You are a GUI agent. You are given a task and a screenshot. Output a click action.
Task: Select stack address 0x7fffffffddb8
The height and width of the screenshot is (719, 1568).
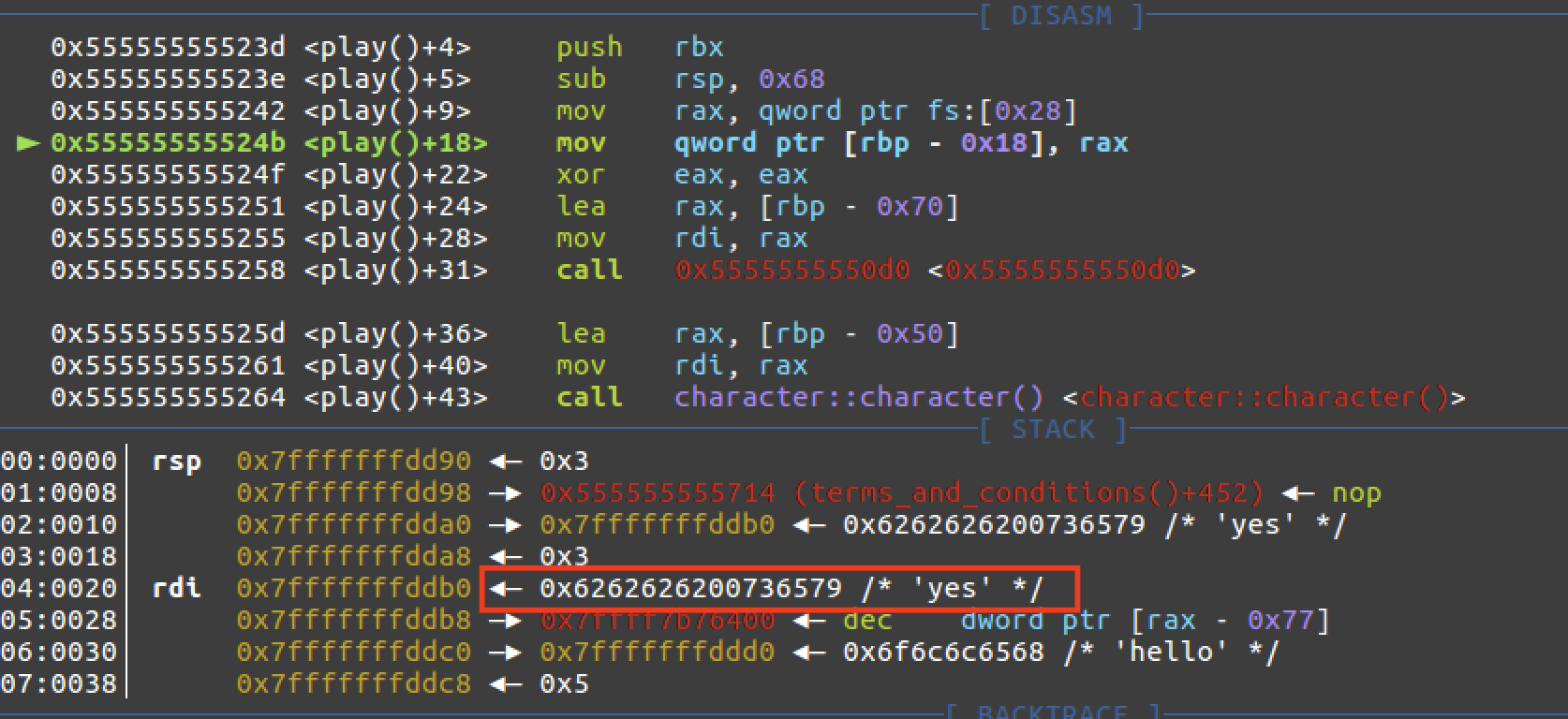pos(353,620)
